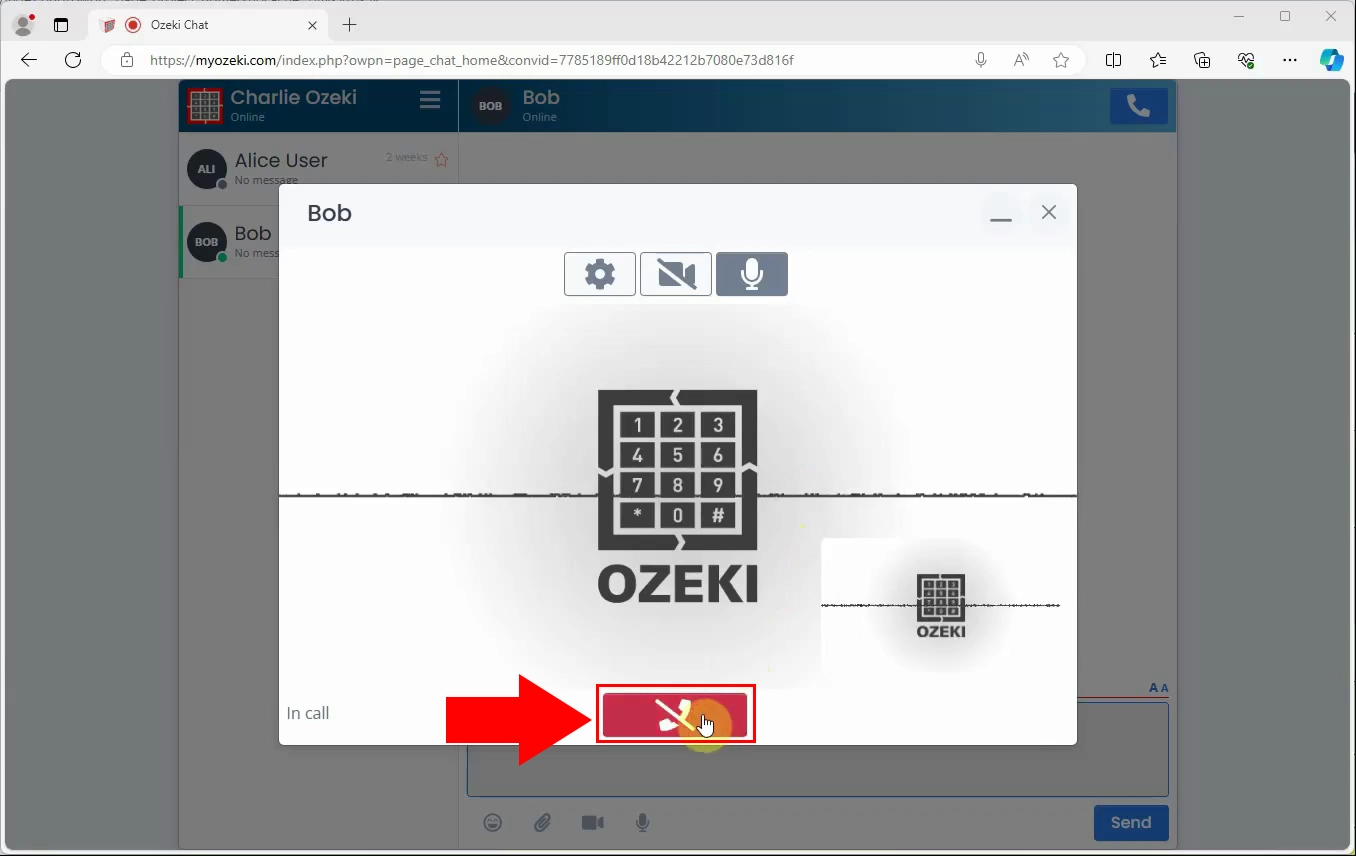Open browser Collections
The width and height of the screenshot is (1356, 856).
click(1202, 60)
